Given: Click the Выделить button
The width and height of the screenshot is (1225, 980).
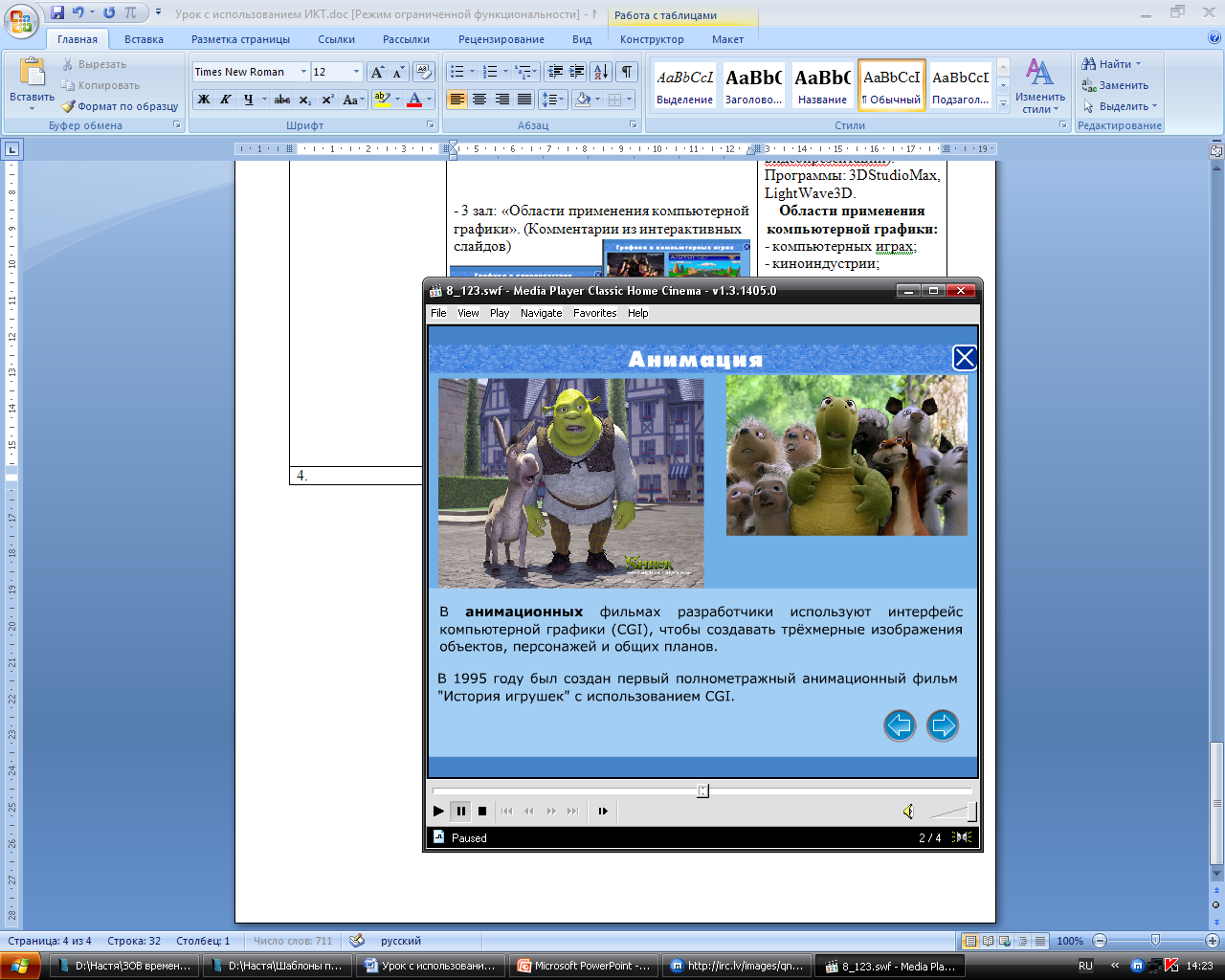Looking at the screenshot, I should pos(1120,106).
